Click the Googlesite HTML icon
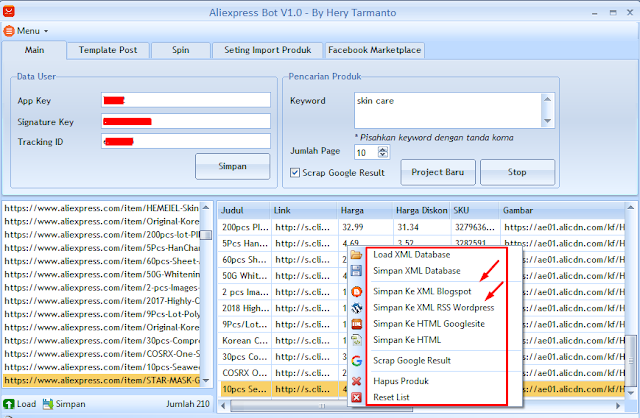Screen dimensions: 640x418 tap(356, 324)
